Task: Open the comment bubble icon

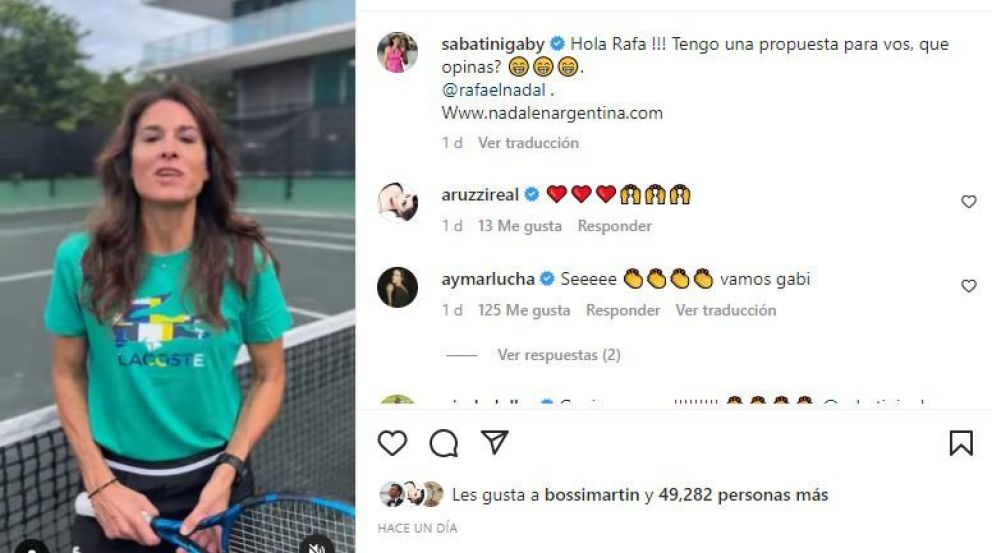Action: coord(443,443)
